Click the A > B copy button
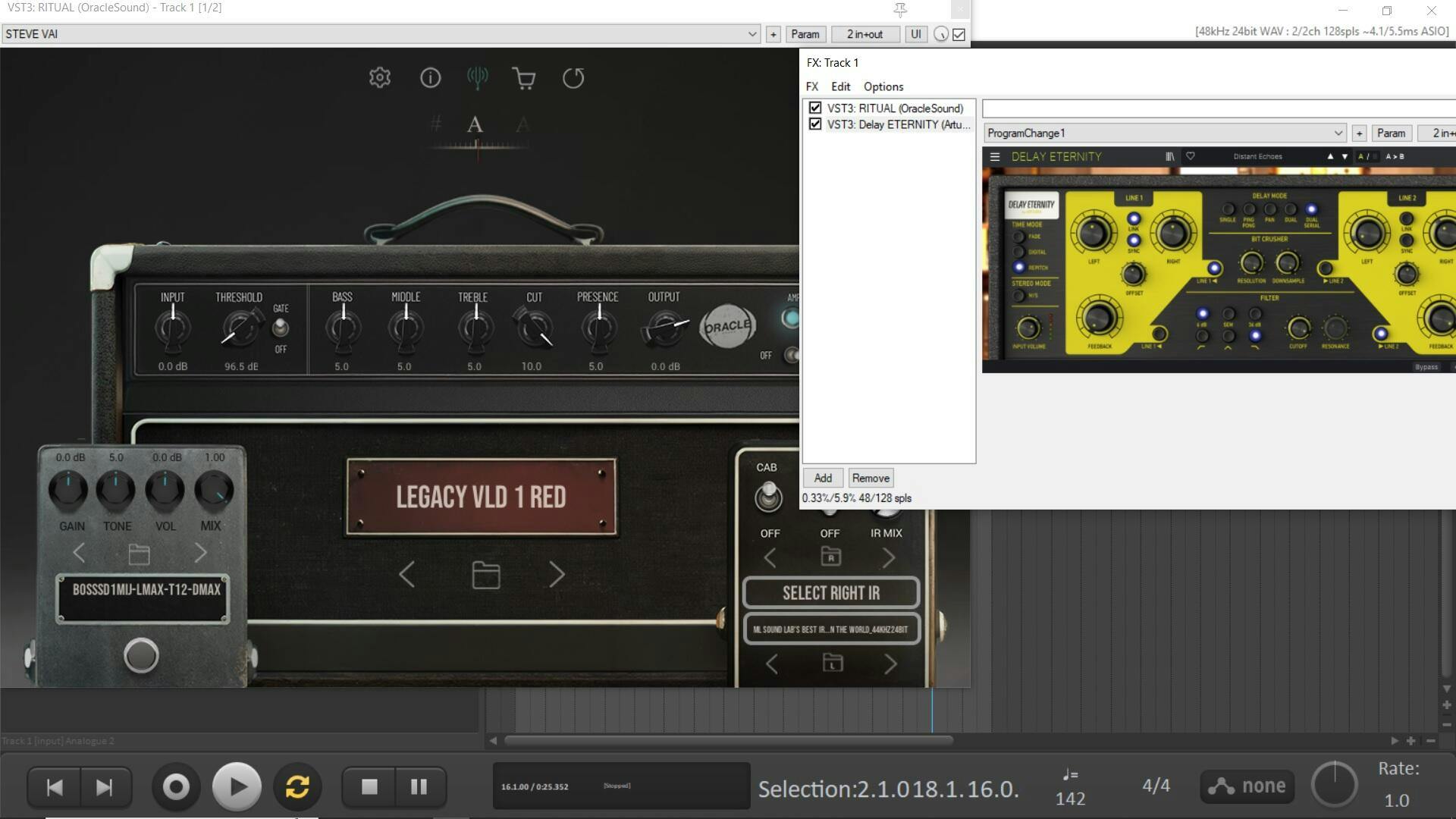This screenshot has height=819, width=1456. (1395, 156)
